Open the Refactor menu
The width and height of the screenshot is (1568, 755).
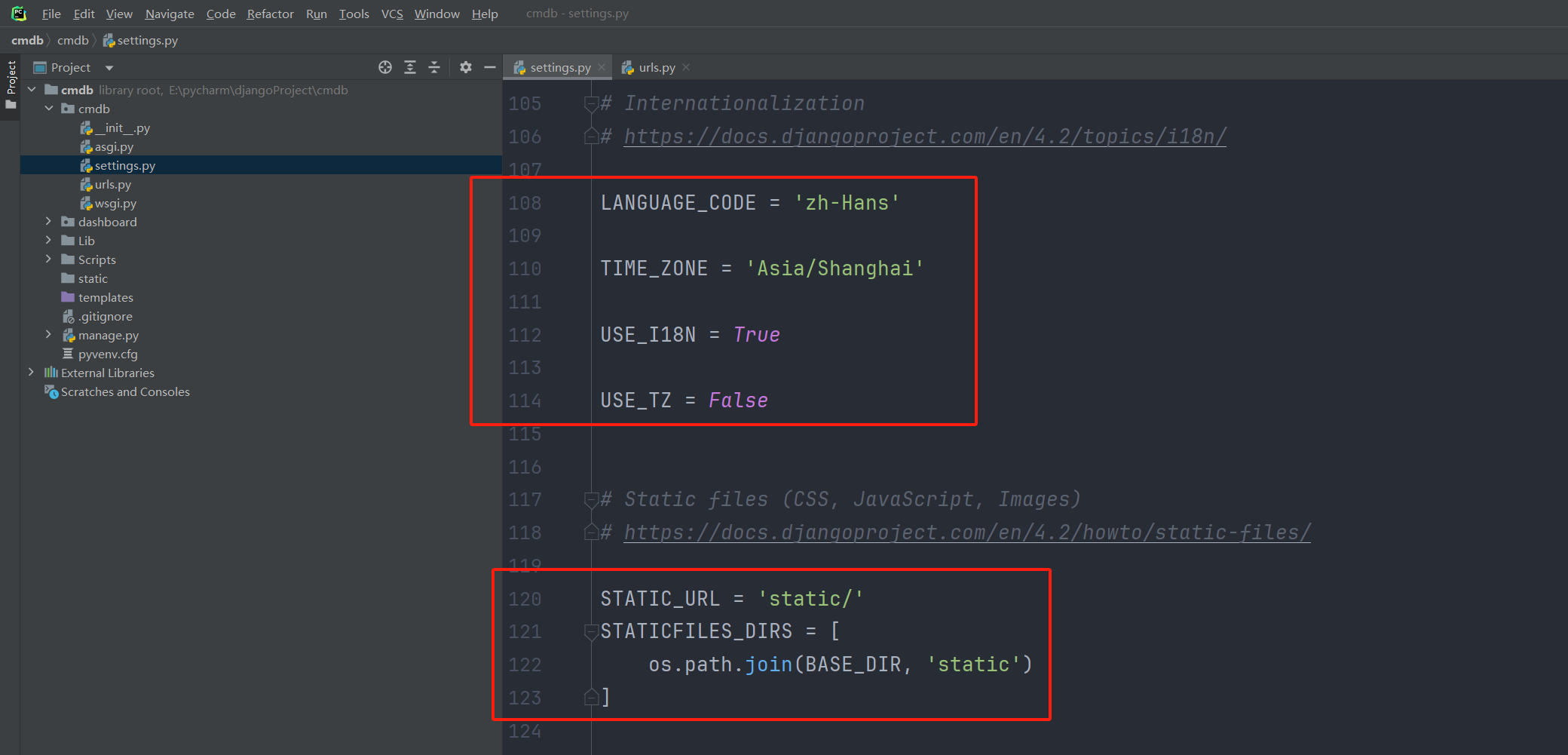[x=270, y=14]
